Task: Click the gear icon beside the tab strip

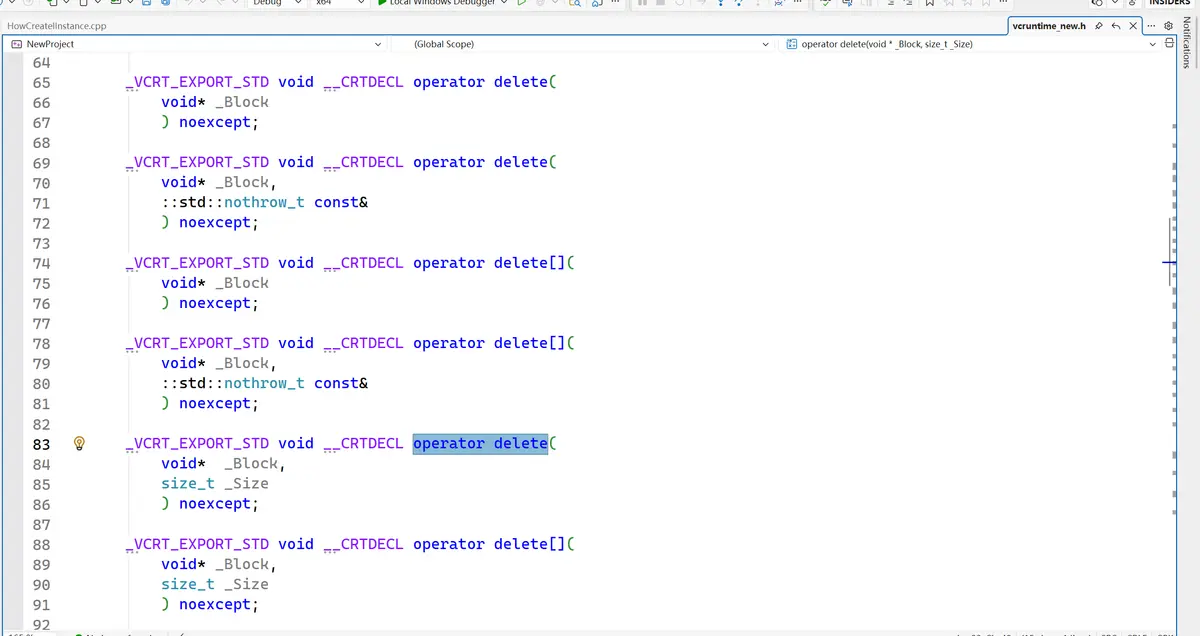Action: pos(1168,25)
